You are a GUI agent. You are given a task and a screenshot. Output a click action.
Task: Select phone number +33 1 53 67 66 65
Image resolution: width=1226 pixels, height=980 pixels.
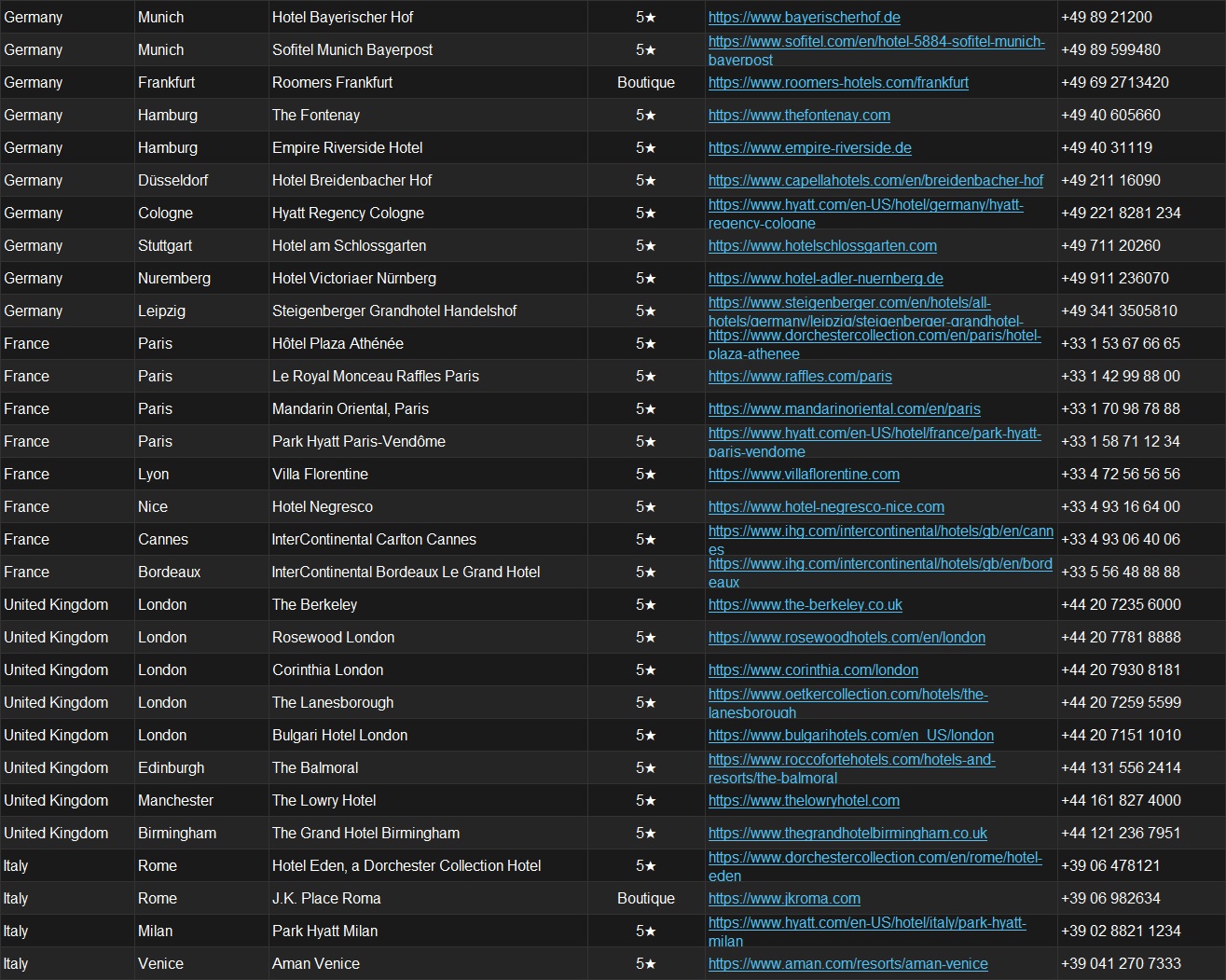click(1121, 343)
